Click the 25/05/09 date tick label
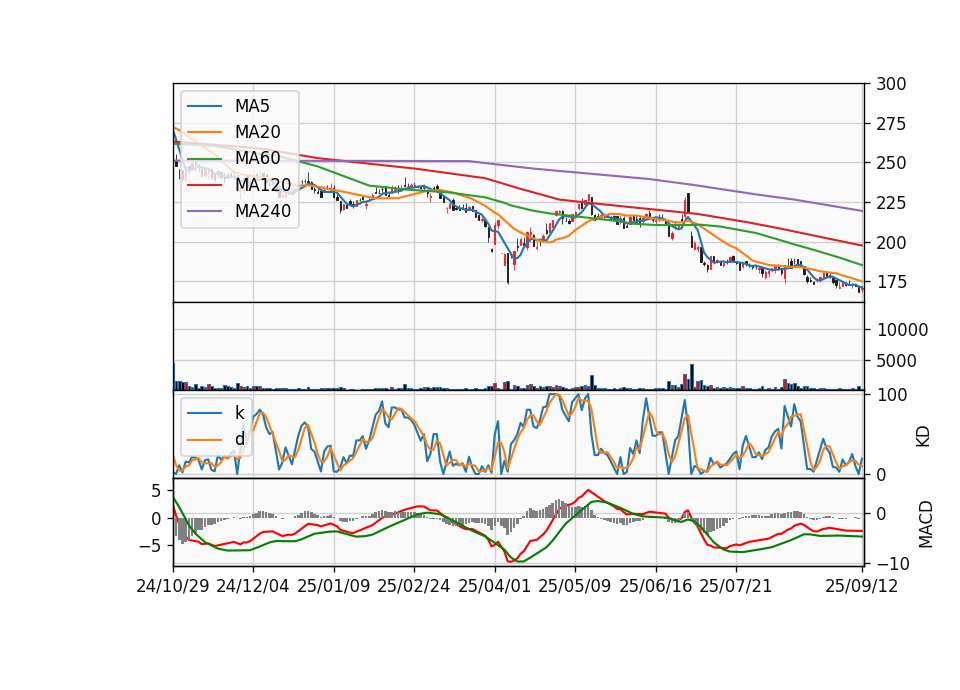Screen dimensions: 960x690 pyautogui.click(x=575, y=586)
